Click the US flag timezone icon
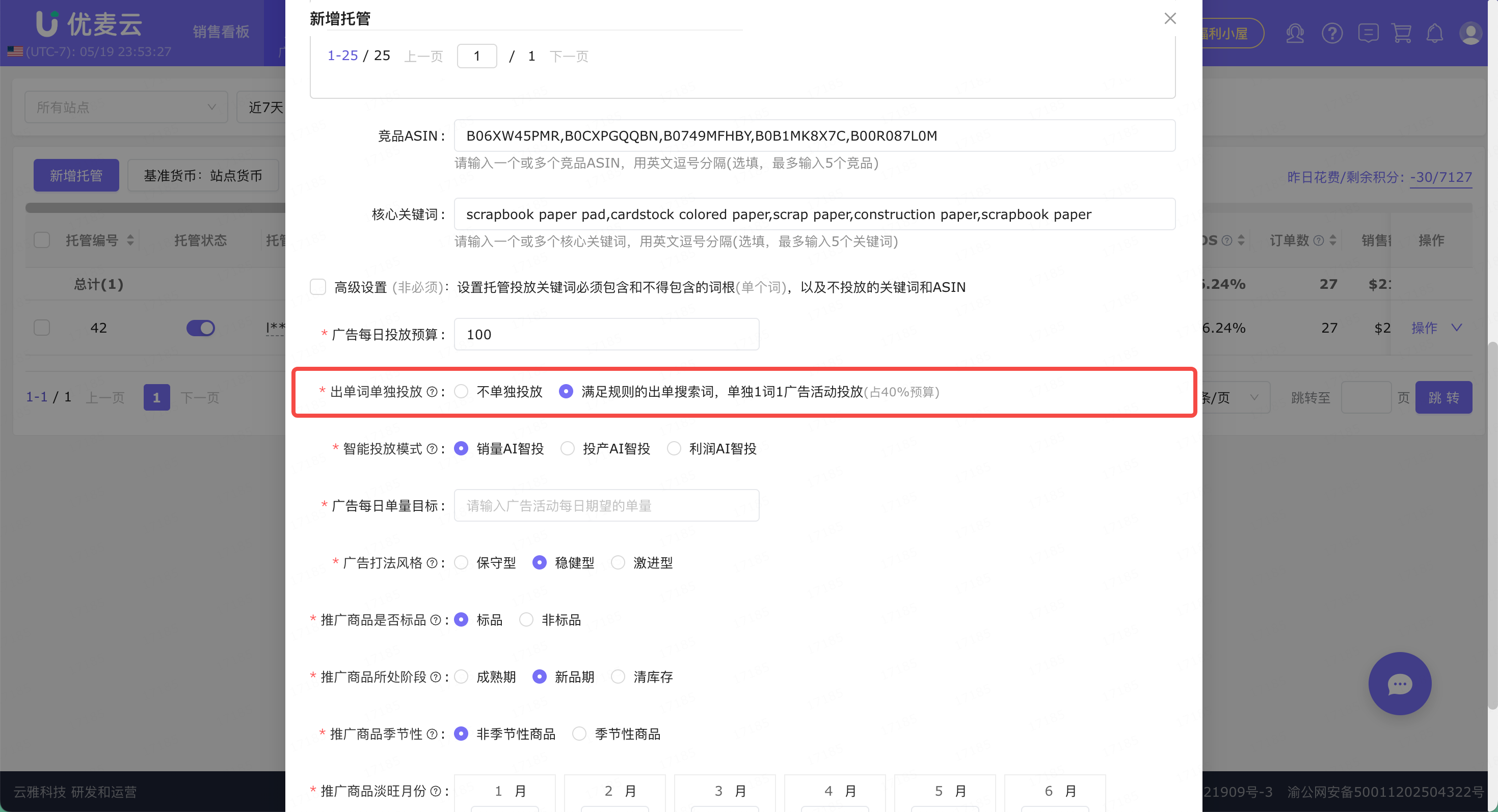Image resolution: width=1498 pixels, height=812 pixels. click(15, 51)
